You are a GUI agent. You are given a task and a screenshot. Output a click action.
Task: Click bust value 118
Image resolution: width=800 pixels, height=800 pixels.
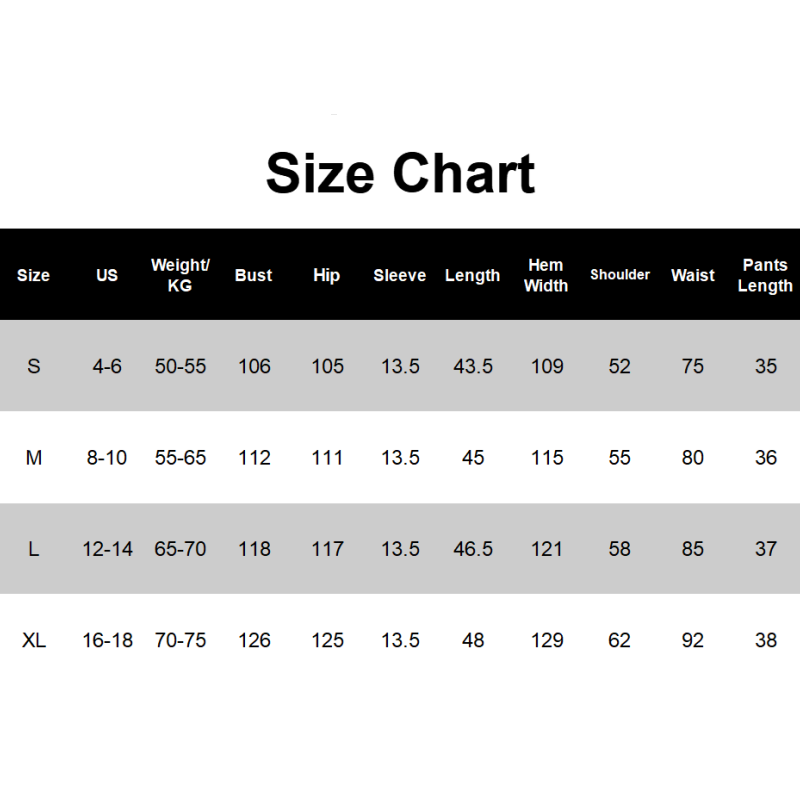click(254, 549)
